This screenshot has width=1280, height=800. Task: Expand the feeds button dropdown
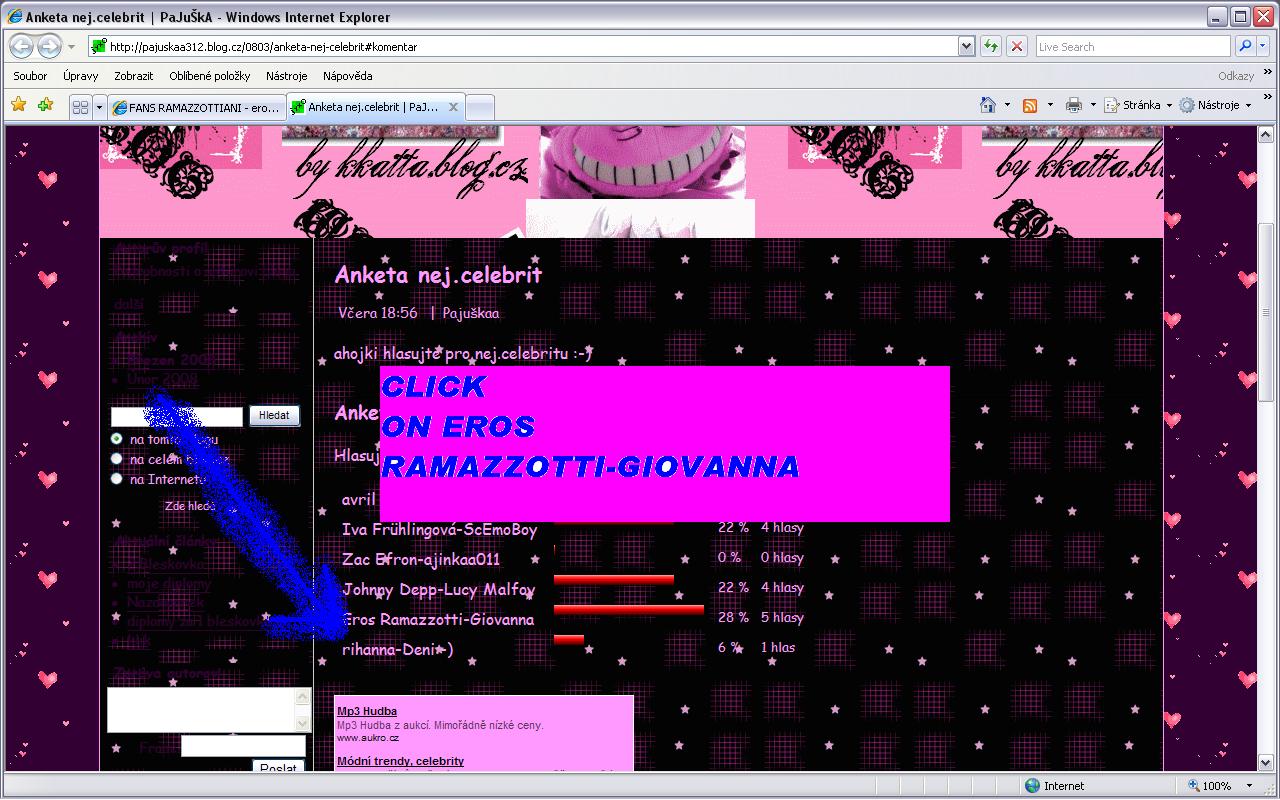coord(1049,105)
